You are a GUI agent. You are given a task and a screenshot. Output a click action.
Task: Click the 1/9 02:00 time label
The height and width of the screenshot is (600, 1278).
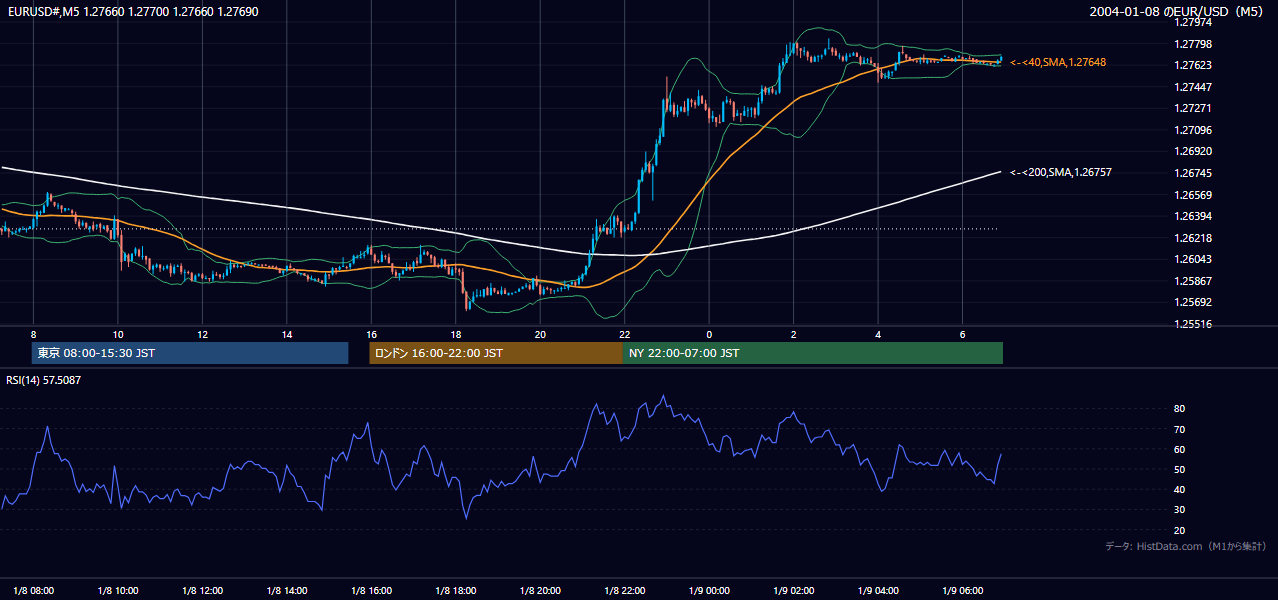[x=794, y=591]
